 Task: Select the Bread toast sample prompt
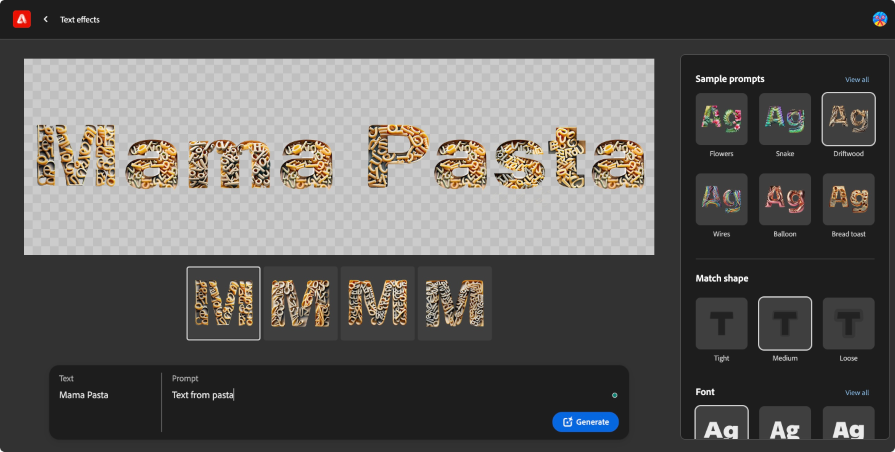(x=848, y=199)
